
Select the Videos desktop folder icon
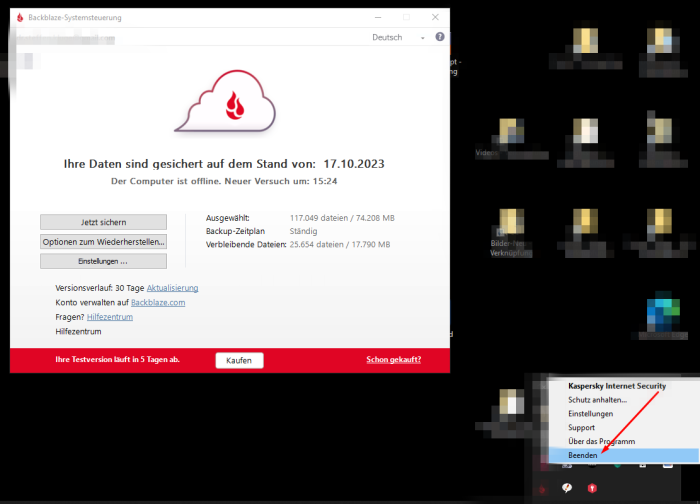(512, 138)
